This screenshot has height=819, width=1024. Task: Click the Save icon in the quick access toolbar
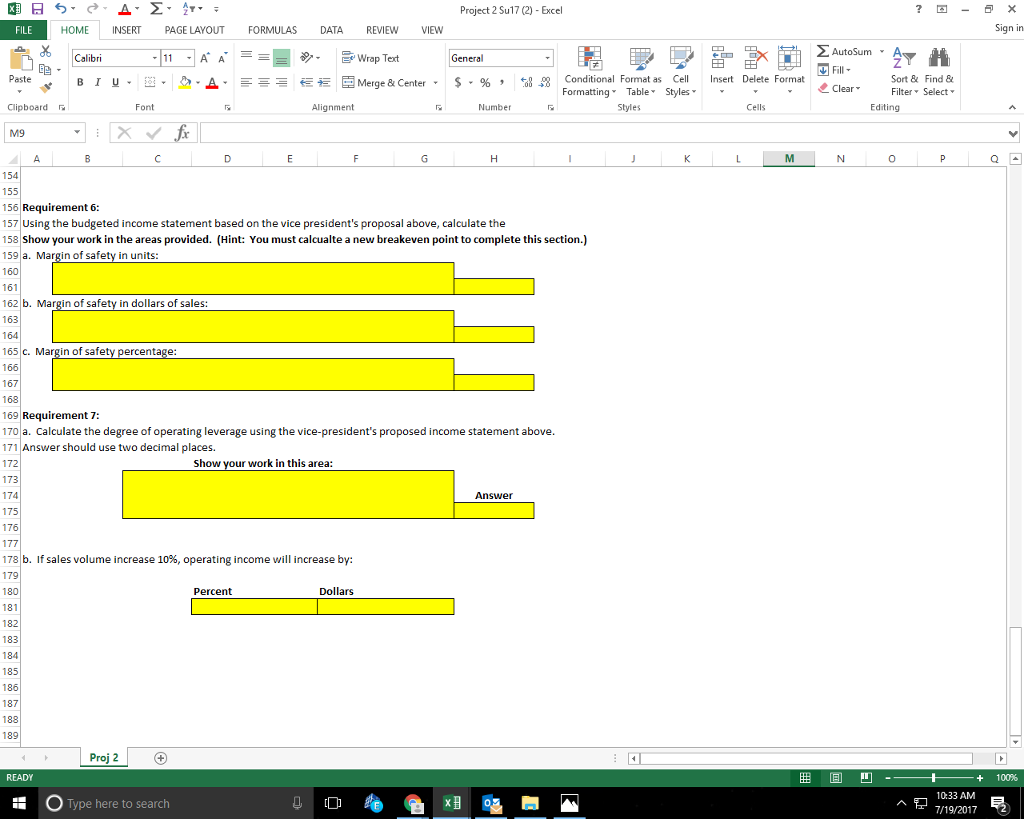pyautogui.click(x=37, y=9)
